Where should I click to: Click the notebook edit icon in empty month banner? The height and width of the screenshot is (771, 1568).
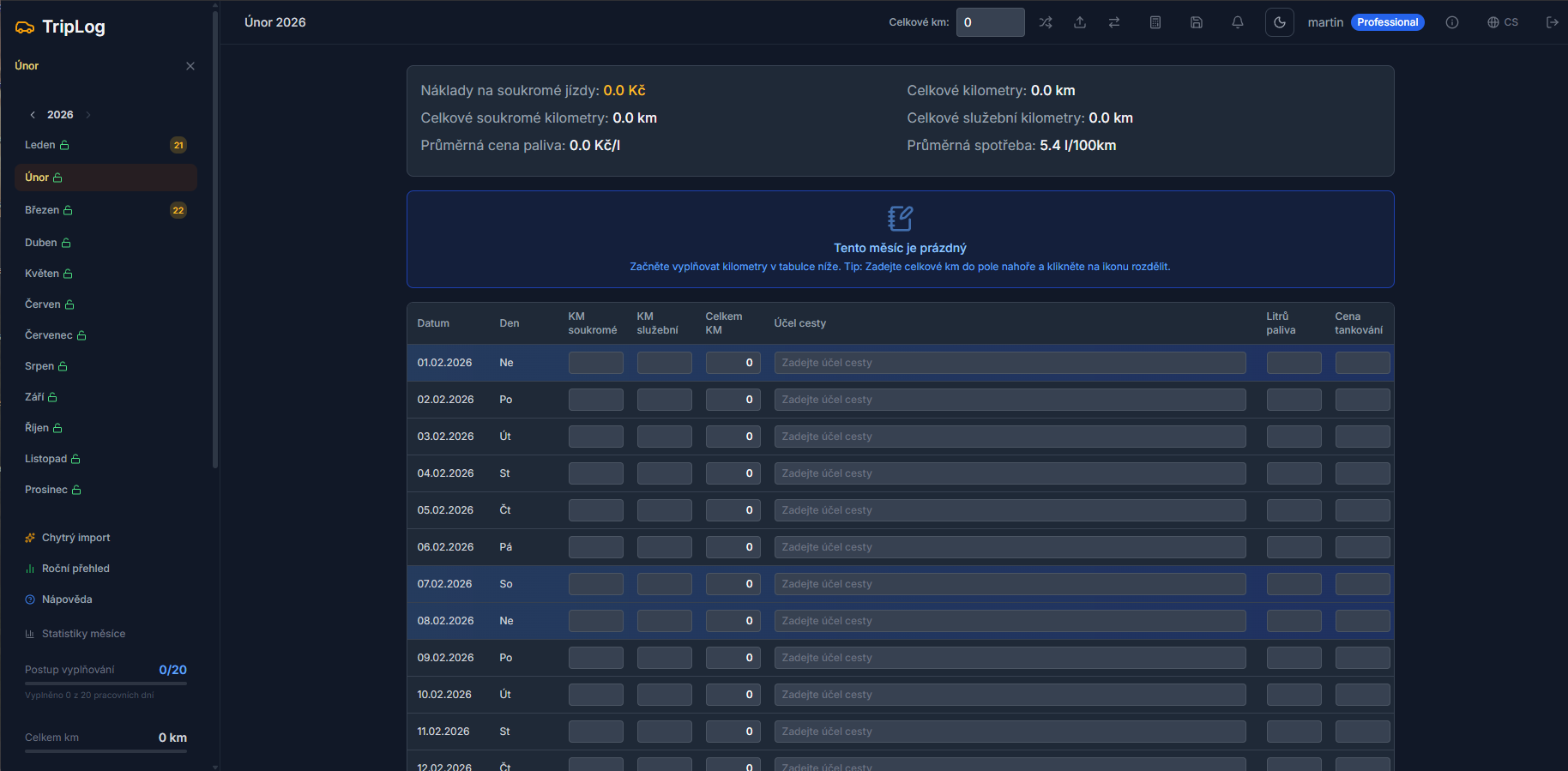(x=900, y=219)
